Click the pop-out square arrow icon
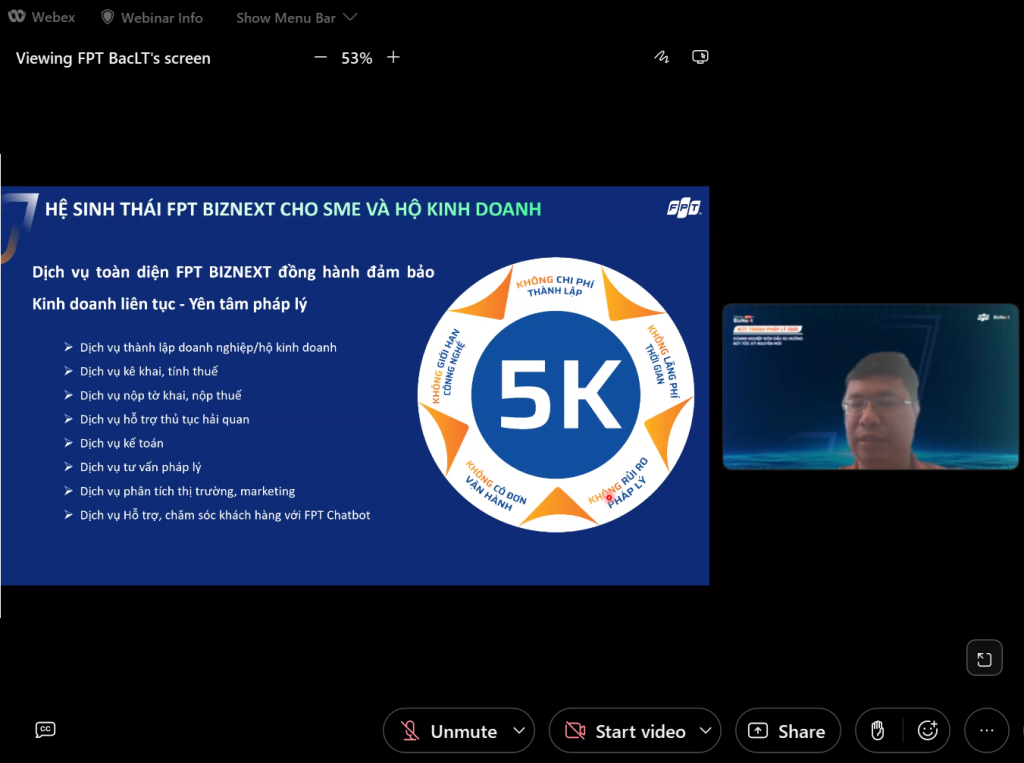 tap(984, 658)
